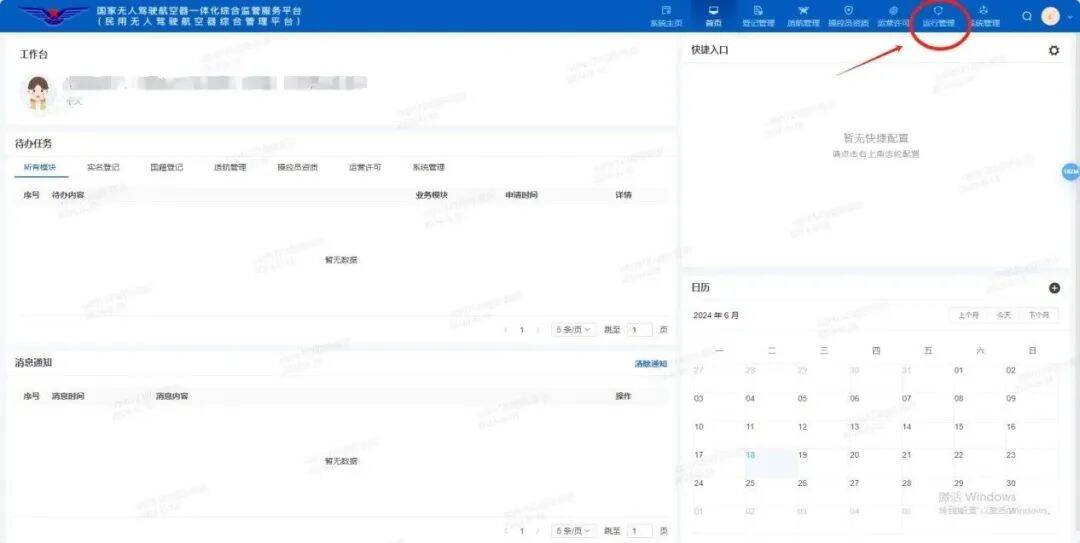The image size is (1080, 543).
Task: Add a calendar event with the plus icon
Action: coord(1054,288)
